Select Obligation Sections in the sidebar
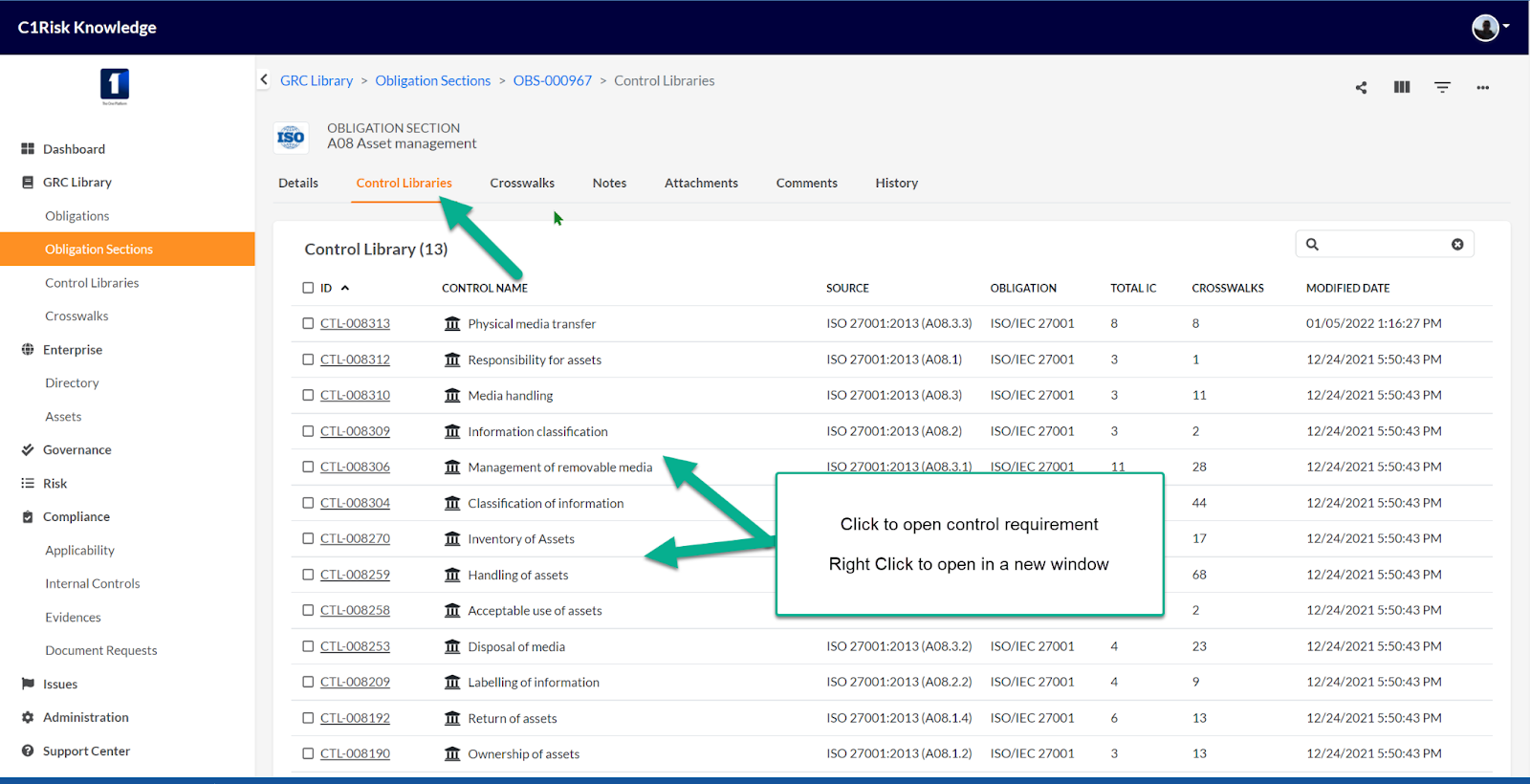This screenshot has height=784, width=1530. (x=127, y=249)
